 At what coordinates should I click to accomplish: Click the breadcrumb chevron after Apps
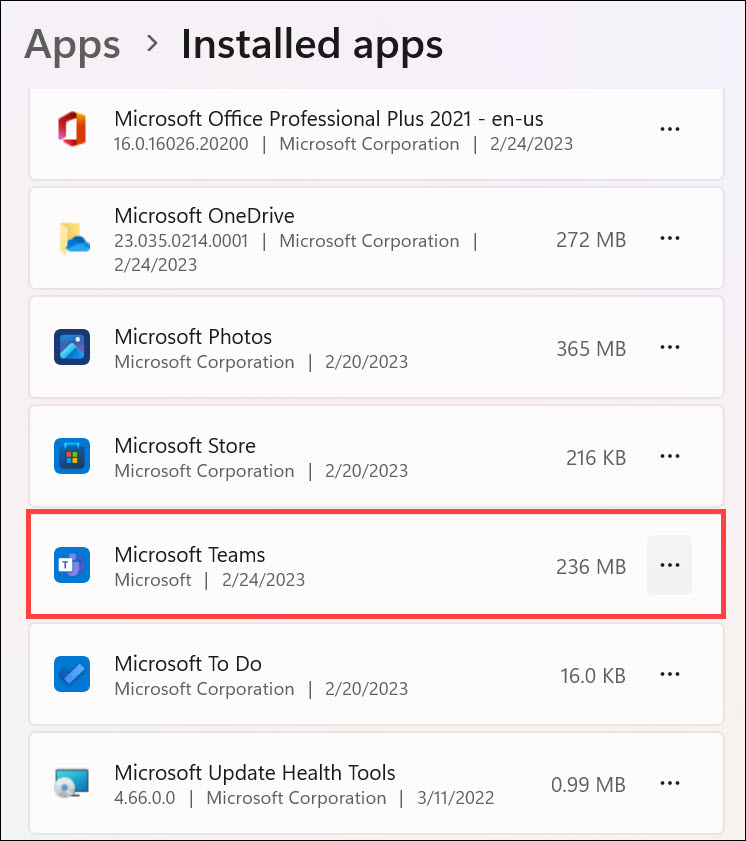[152, 43]
